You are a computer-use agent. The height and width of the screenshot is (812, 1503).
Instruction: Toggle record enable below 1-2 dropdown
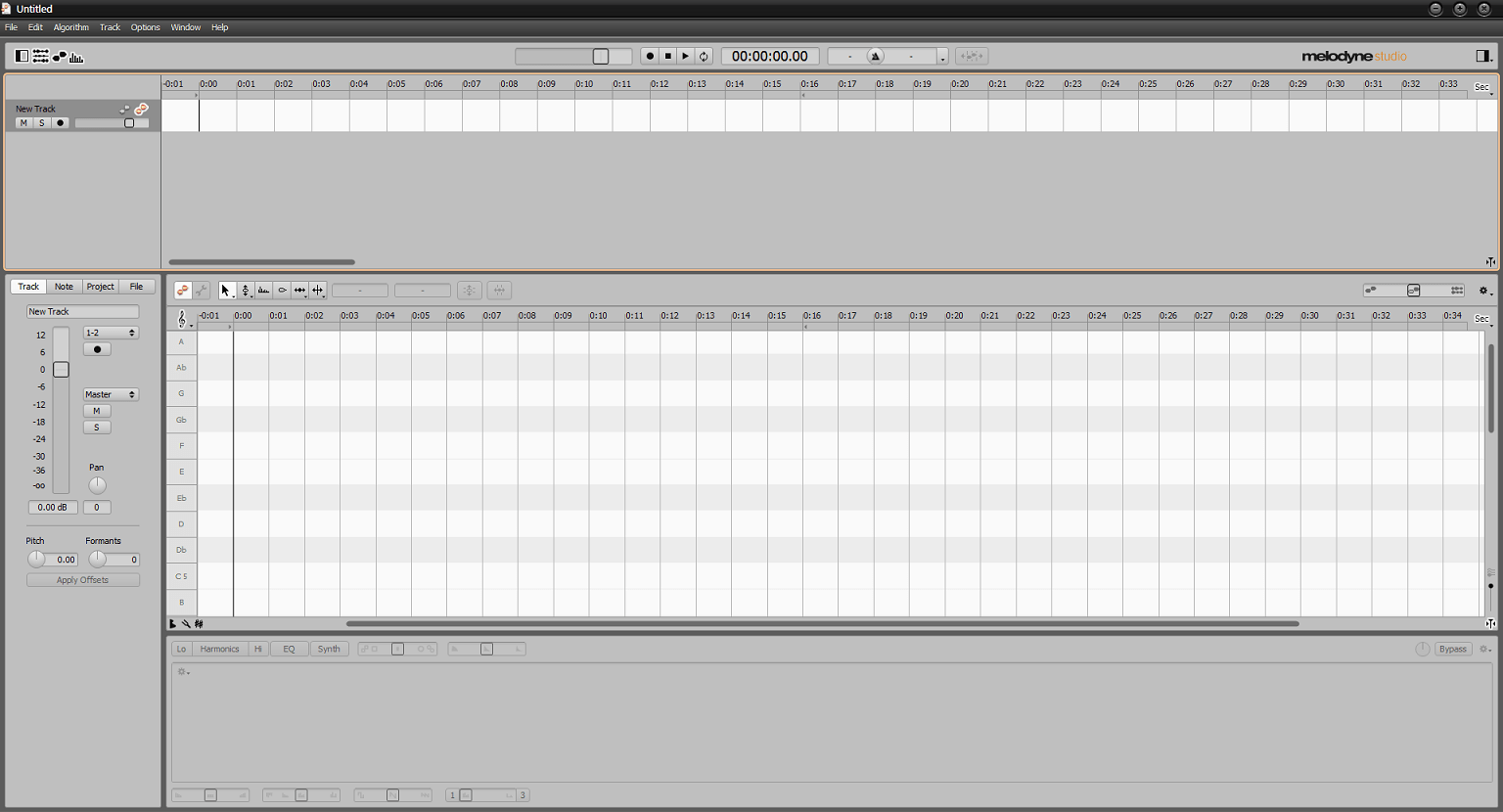97,349
